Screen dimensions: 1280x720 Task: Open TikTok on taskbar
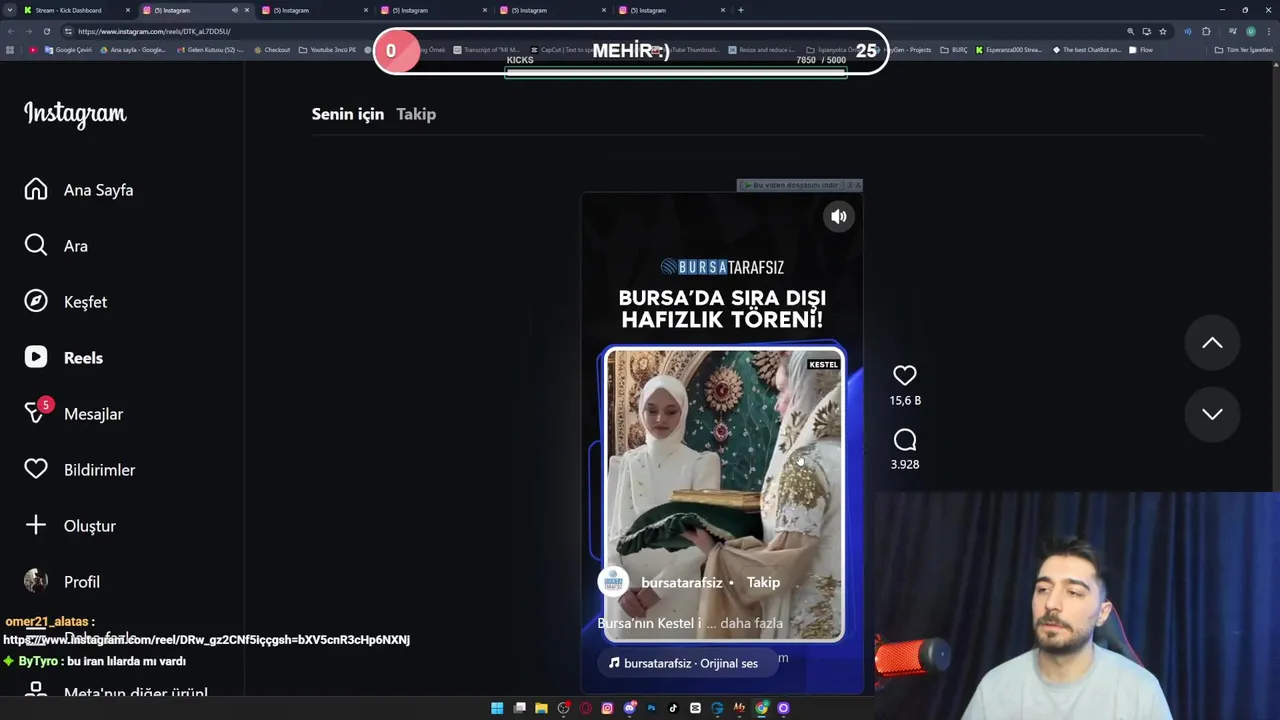point(673,708)
